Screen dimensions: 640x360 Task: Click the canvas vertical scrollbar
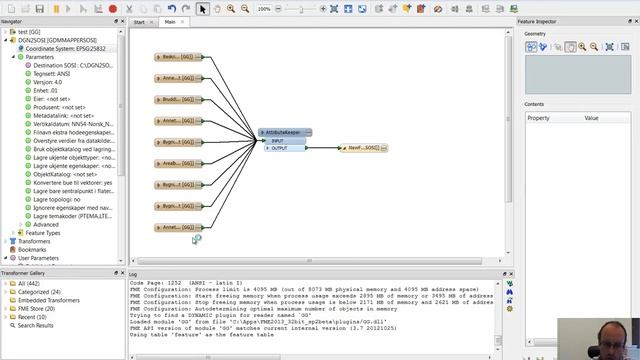coord(508,118)
